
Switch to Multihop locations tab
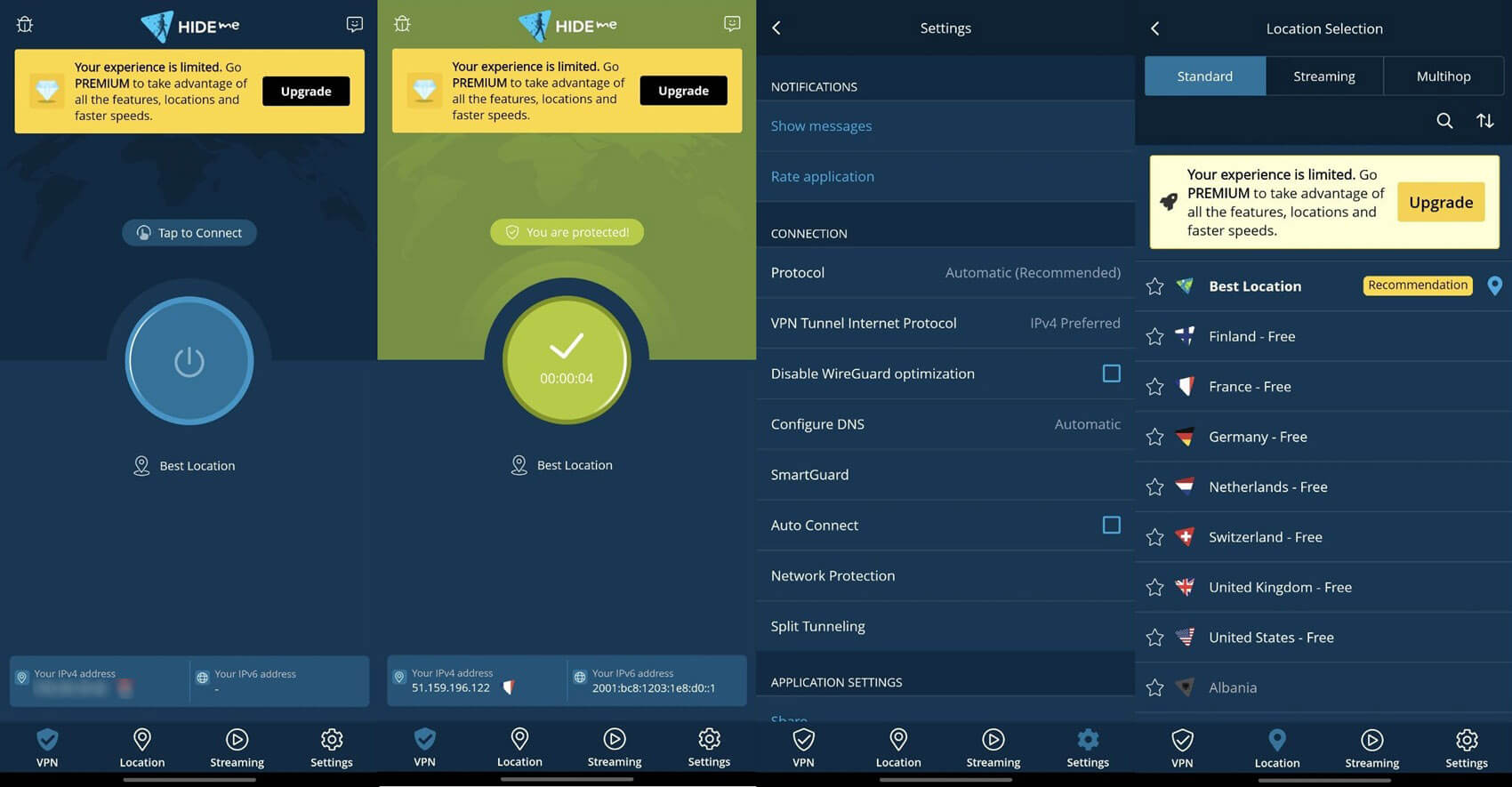point(1444,76)
